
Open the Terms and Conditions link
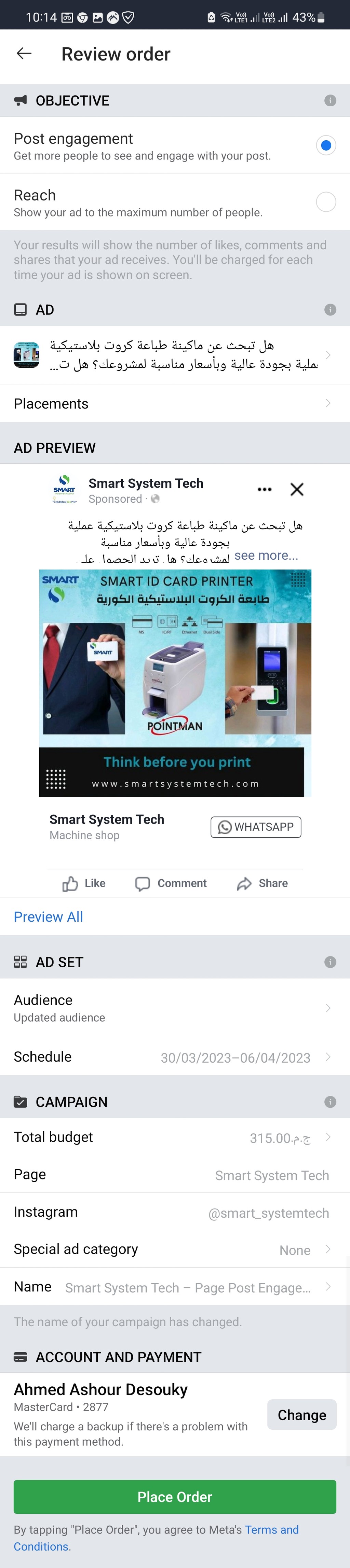(156, 1538)
